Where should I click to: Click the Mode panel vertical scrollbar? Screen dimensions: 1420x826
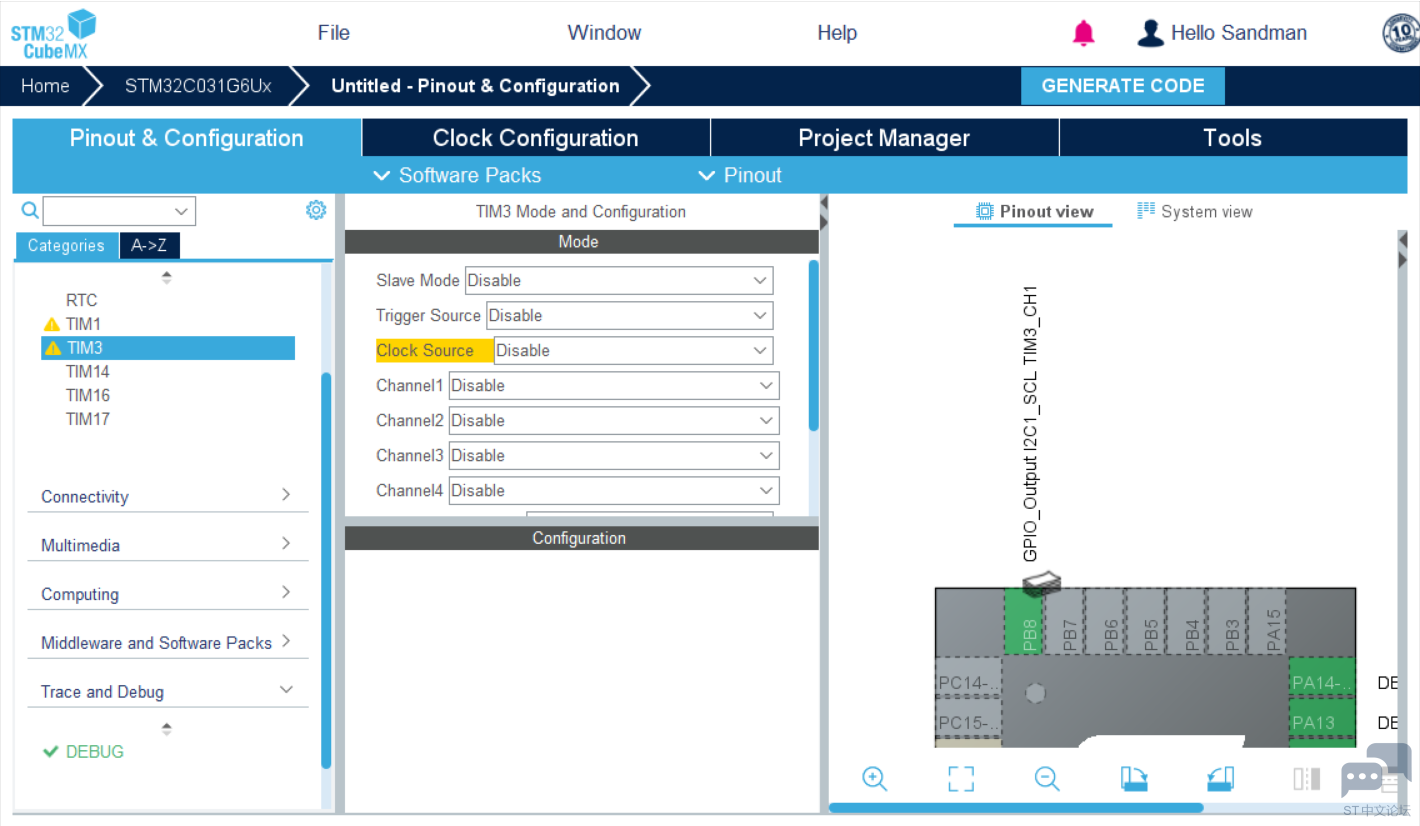(x=813, y=346)
